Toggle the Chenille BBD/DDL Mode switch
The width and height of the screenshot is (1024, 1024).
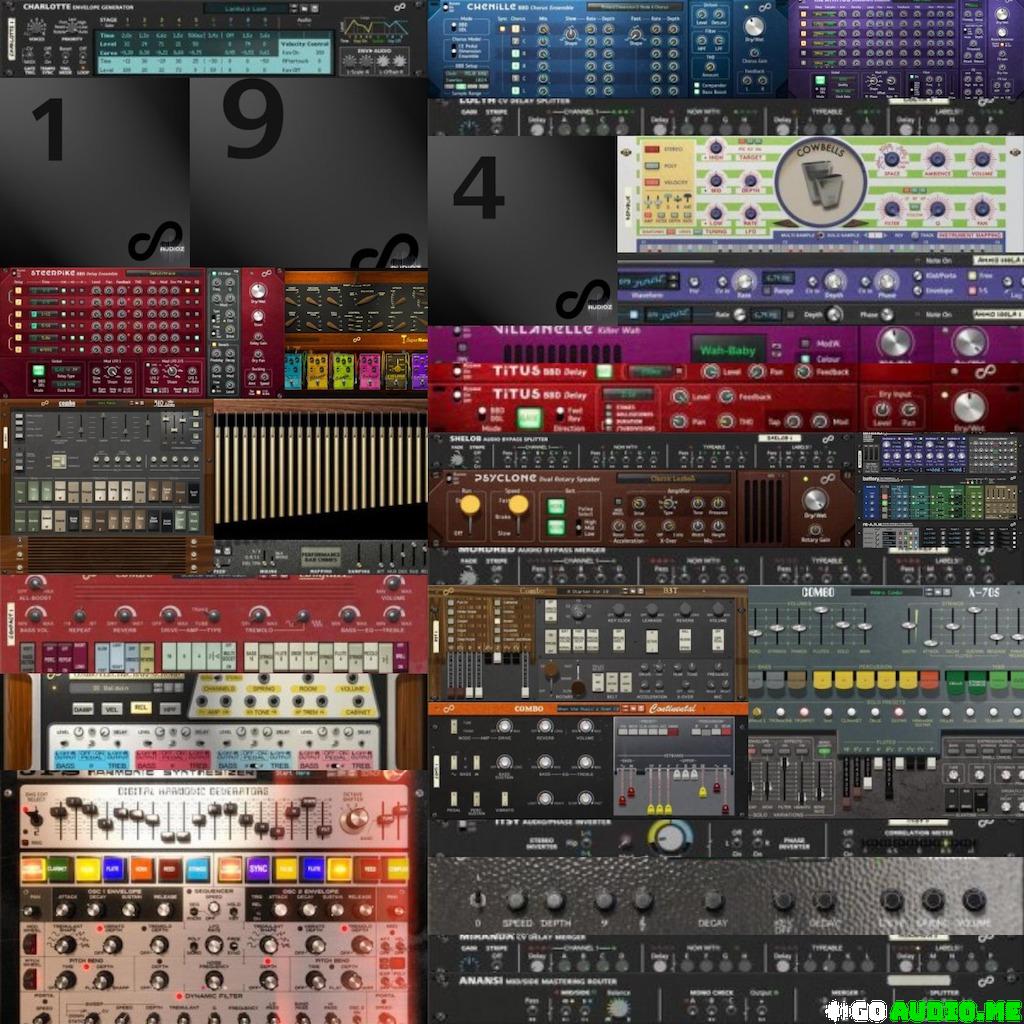tap(452, 27)
